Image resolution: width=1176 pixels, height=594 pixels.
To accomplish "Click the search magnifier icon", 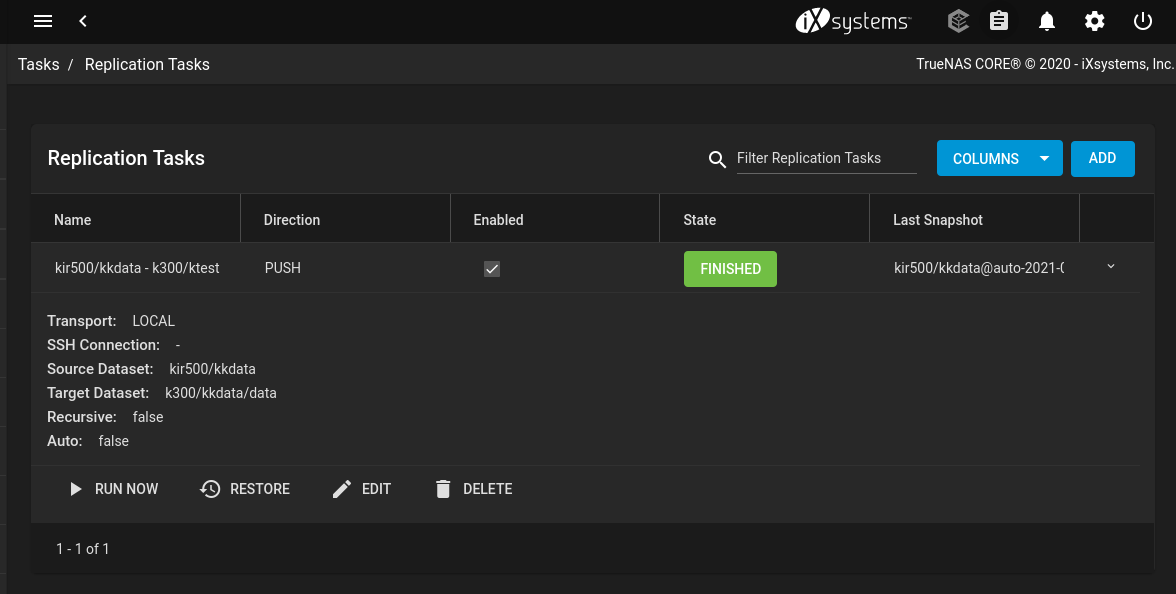I will click(x=717, y=159).
